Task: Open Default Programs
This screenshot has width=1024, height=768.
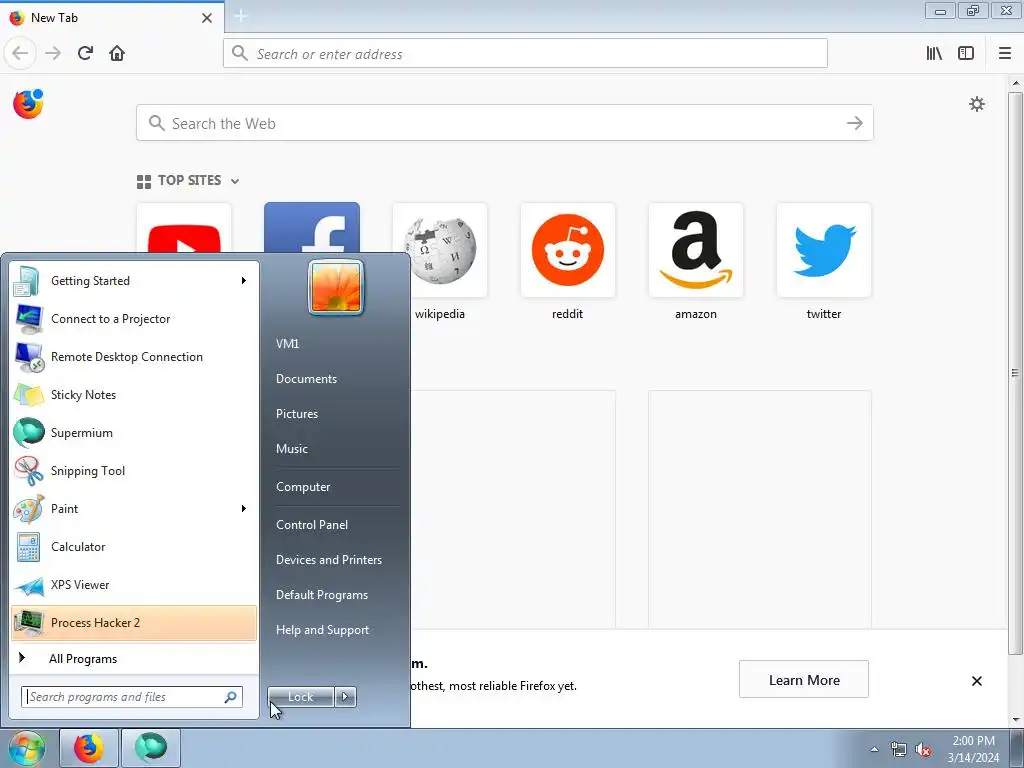Action: [x=322, y=595]
